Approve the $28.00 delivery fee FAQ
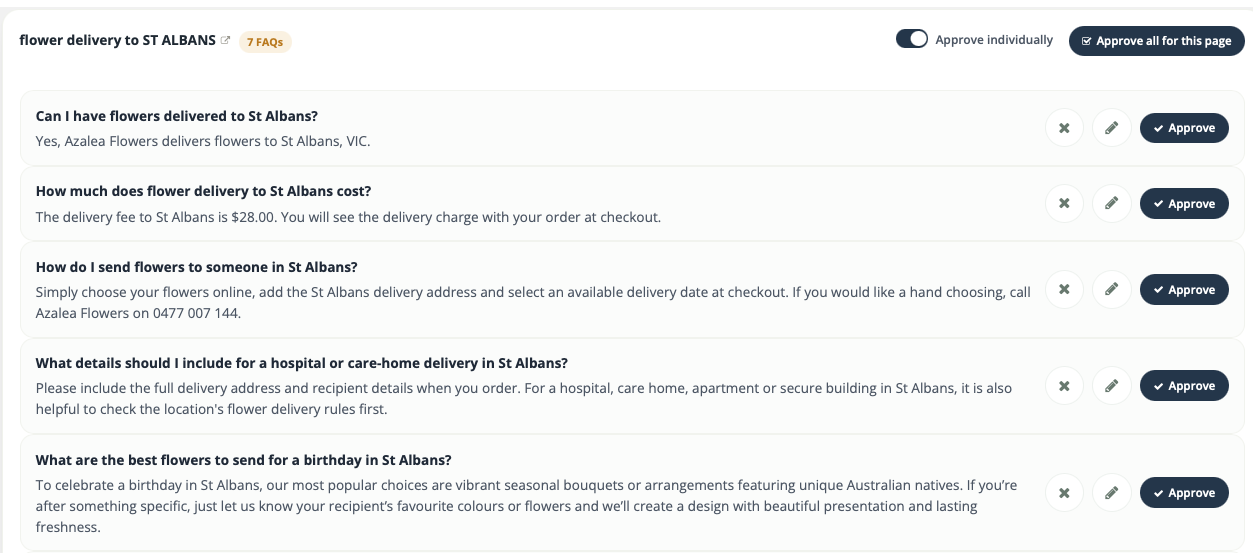This screenshot has width=1253, height=553. pos(1184,204)
